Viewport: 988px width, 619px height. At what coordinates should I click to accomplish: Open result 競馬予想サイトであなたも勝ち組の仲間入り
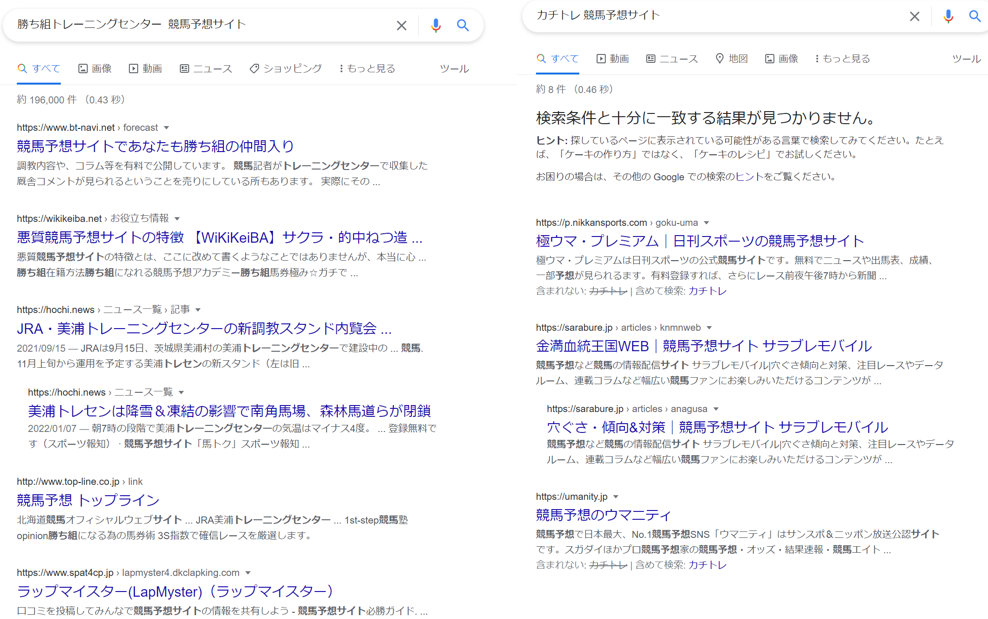coord(155,146)
